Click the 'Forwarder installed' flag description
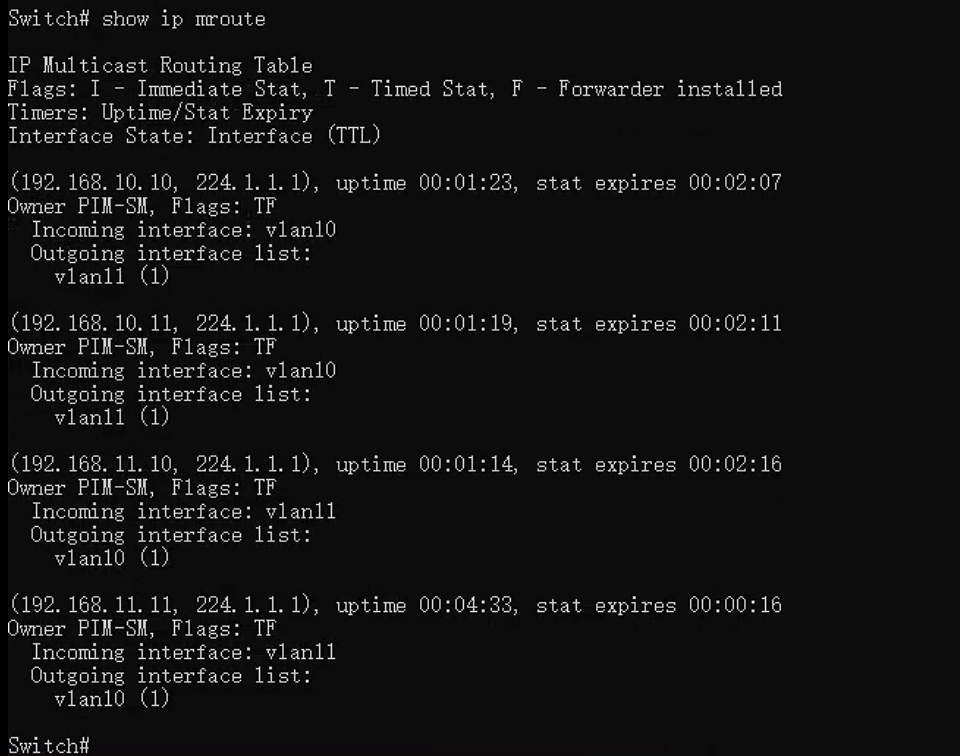This screenshot has height=756, width=960. 670,89
